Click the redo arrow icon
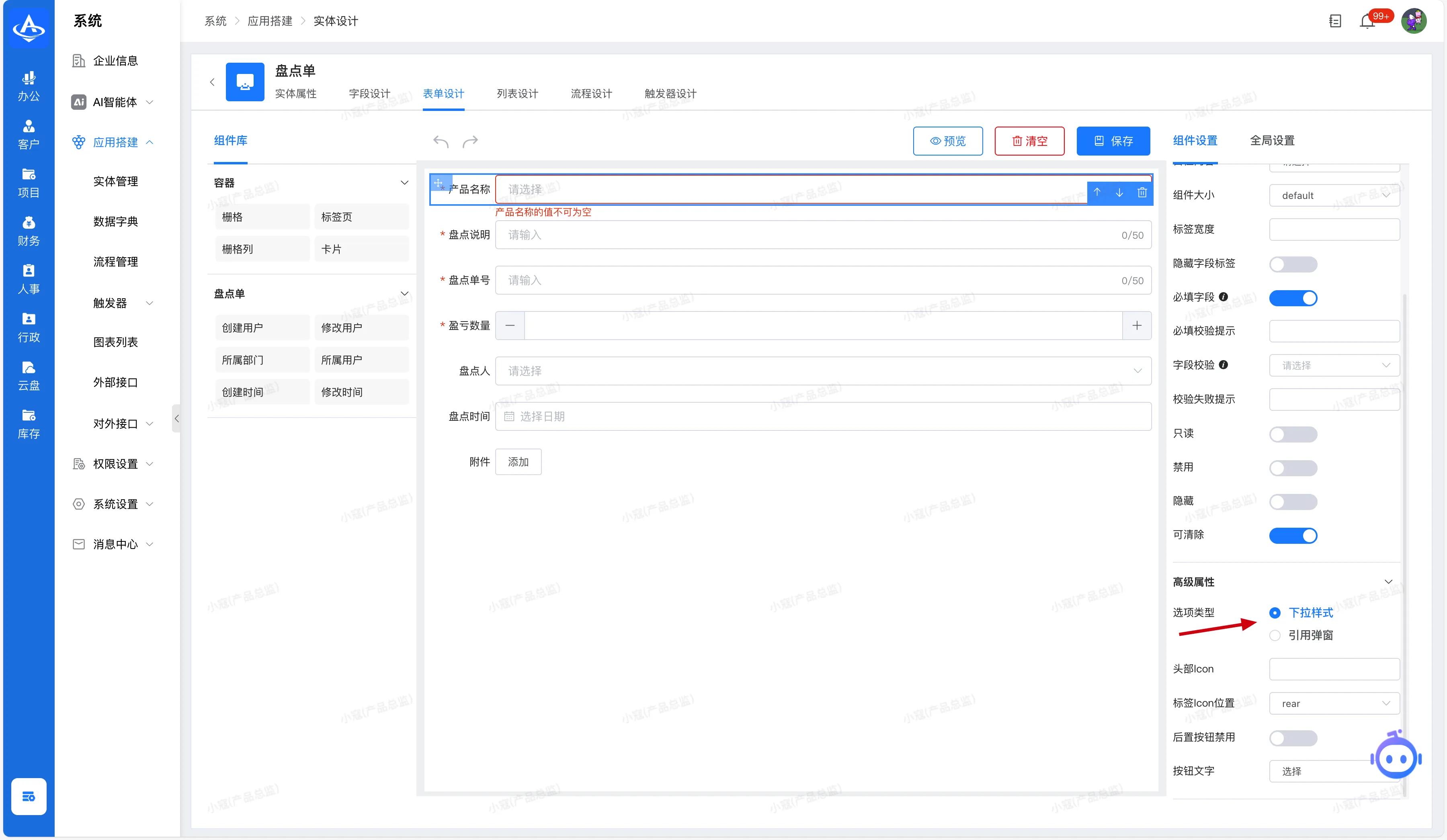This screenshot has height=840, width=1447. (470, 141)
